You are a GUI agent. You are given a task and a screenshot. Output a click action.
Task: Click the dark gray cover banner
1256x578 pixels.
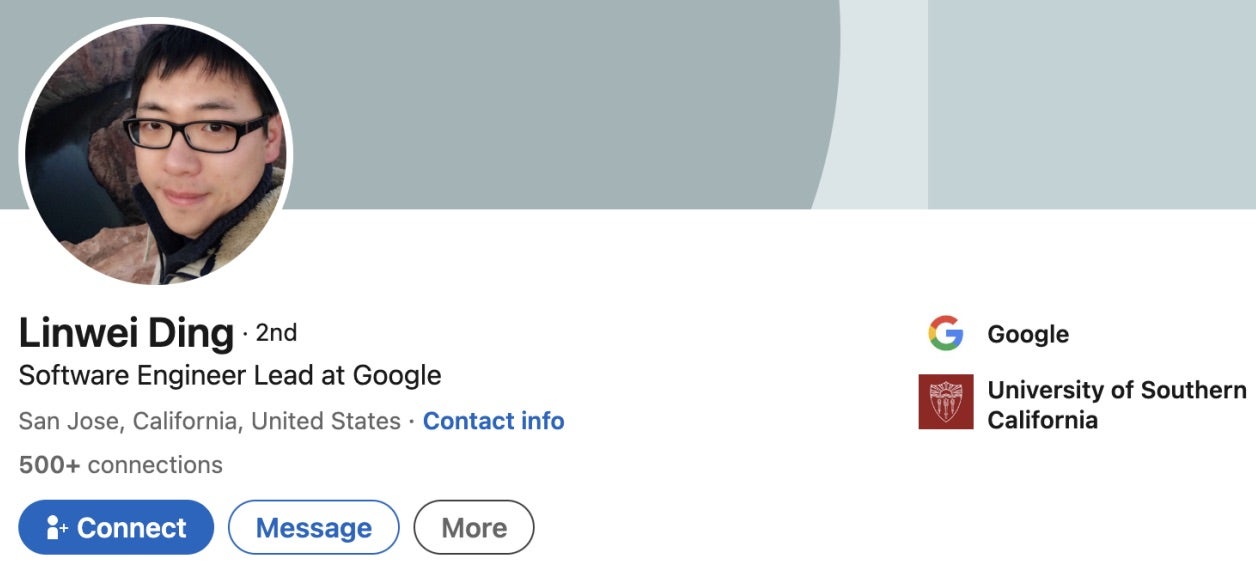[x=550, y=100]
